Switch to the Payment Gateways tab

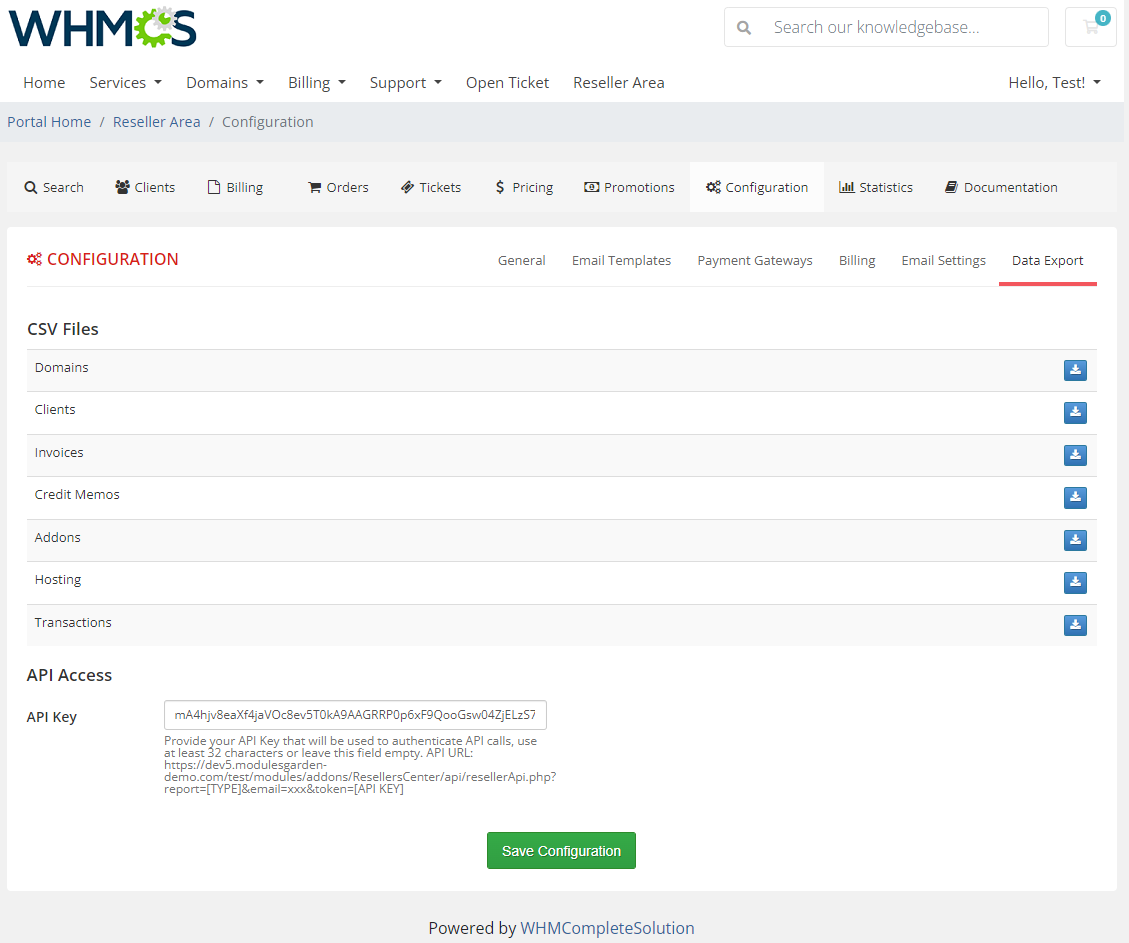[x=755, y=260]
